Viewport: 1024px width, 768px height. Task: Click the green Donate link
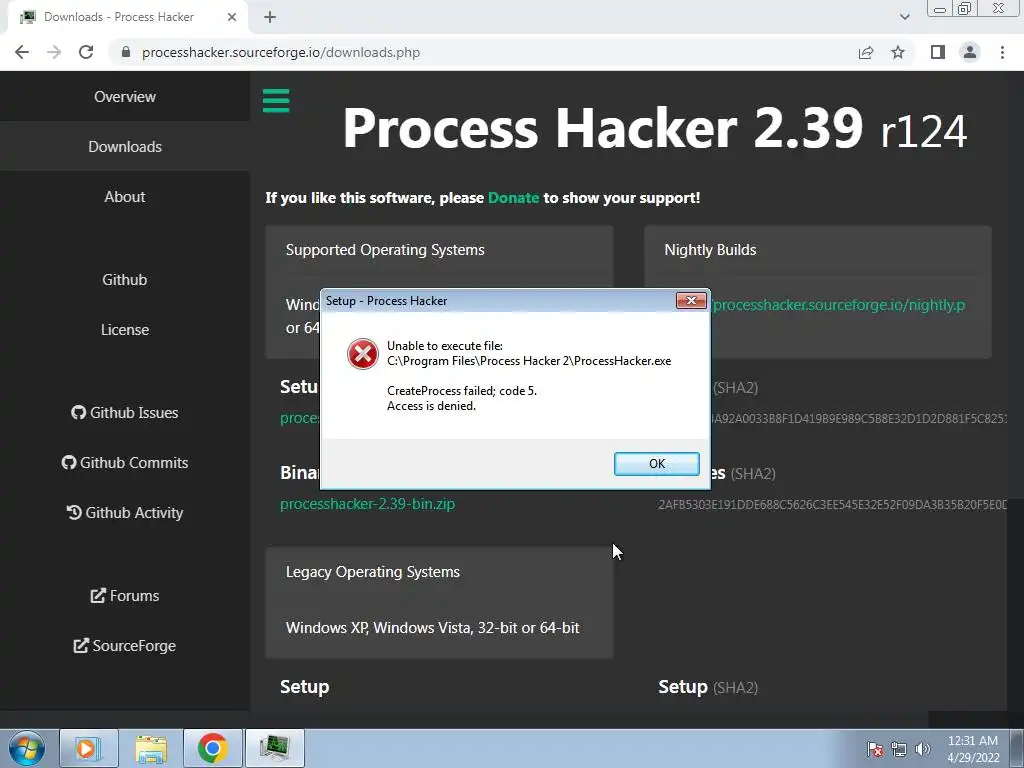[513, 198]
